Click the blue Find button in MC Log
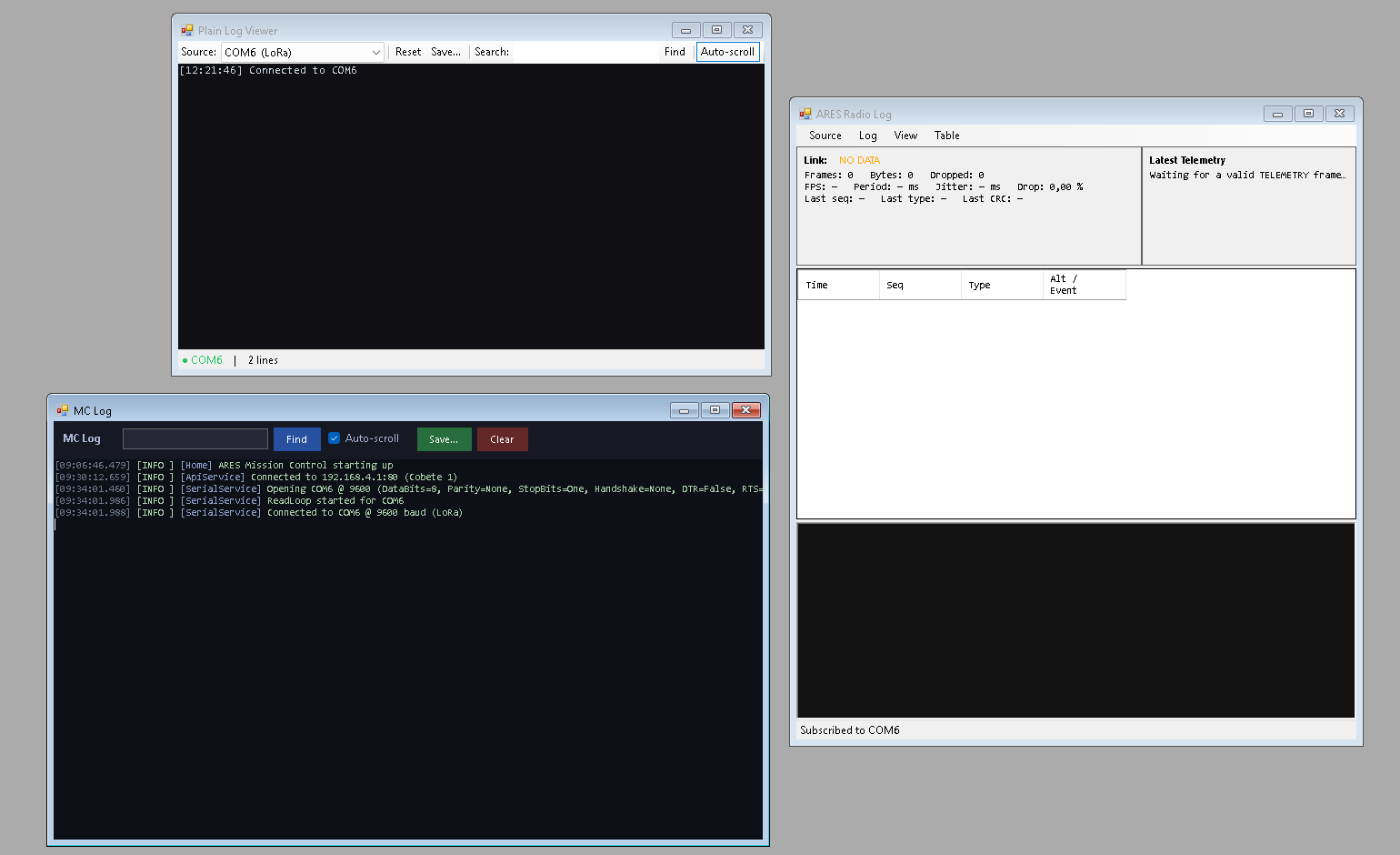The image size is (1400, 855). click(x=297, y=438)
